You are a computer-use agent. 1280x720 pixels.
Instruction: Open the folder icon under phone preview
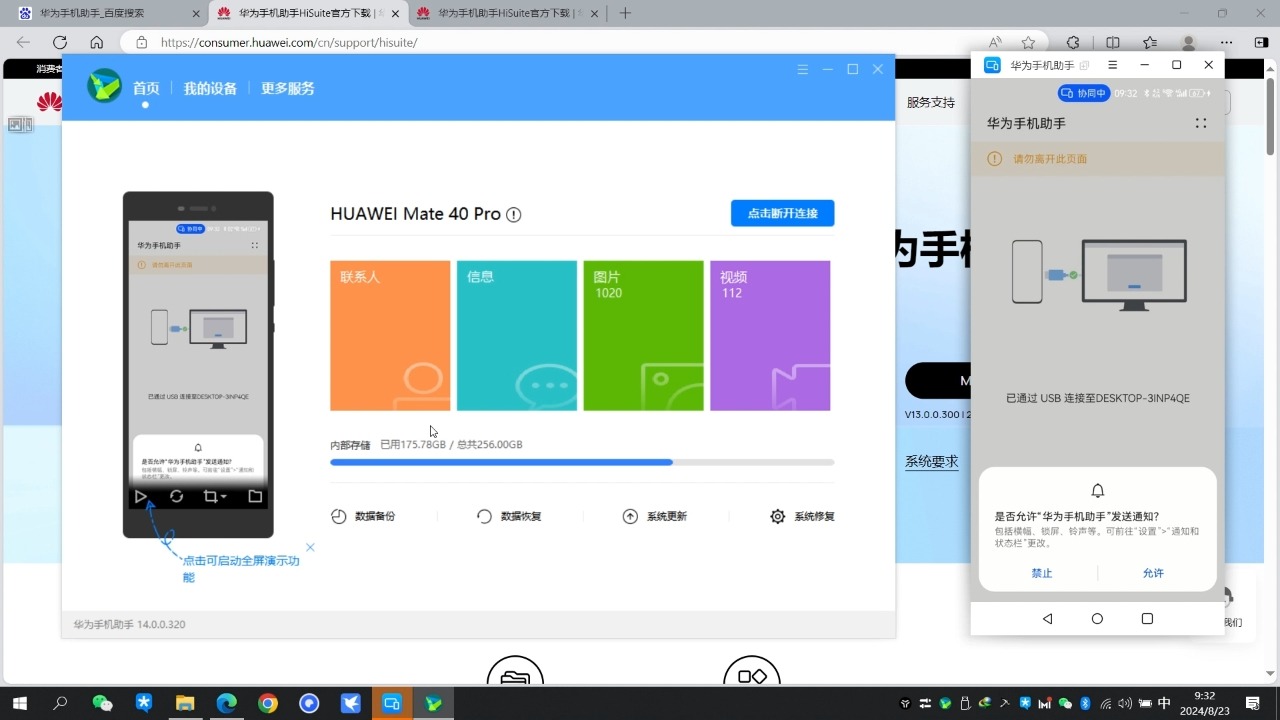tap(255, 496)
